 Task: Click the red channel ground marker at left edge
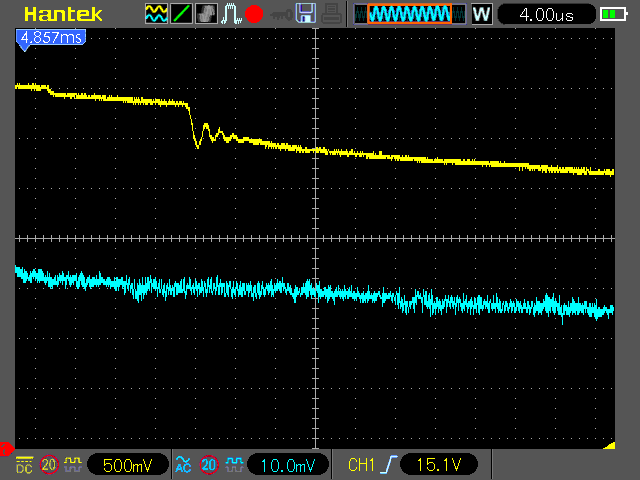point(6,449)
